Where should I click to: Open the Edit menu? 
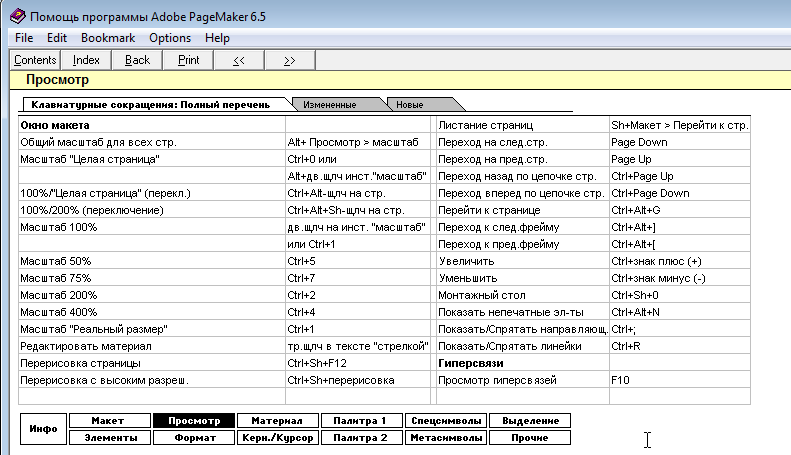point(57,38)
